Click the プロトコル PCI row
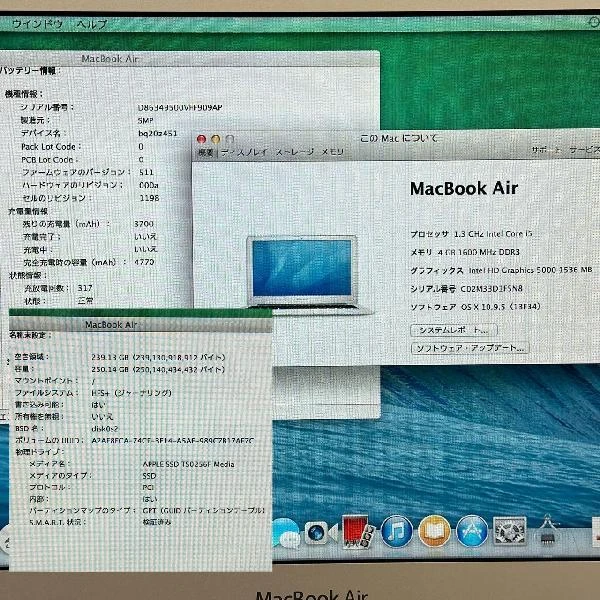 (x=91, y=488)
